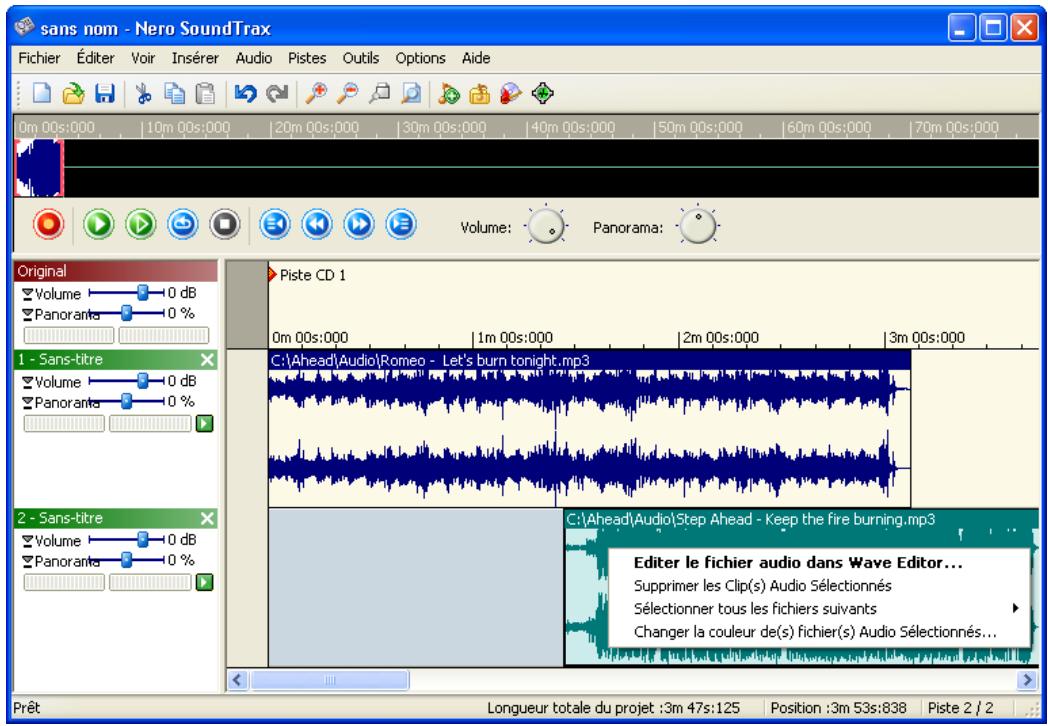Open the Aide menu

click(x=477, y=58)
